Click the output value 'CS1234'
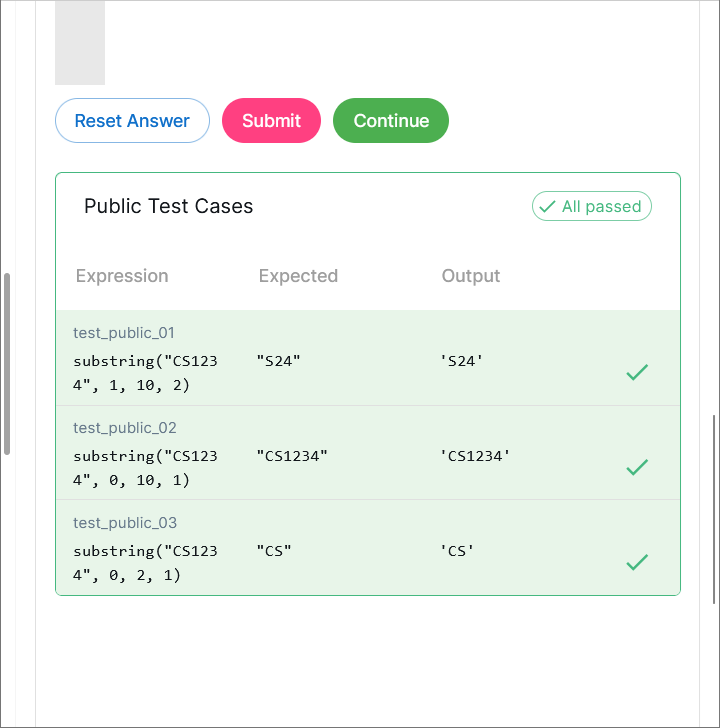 475,456
